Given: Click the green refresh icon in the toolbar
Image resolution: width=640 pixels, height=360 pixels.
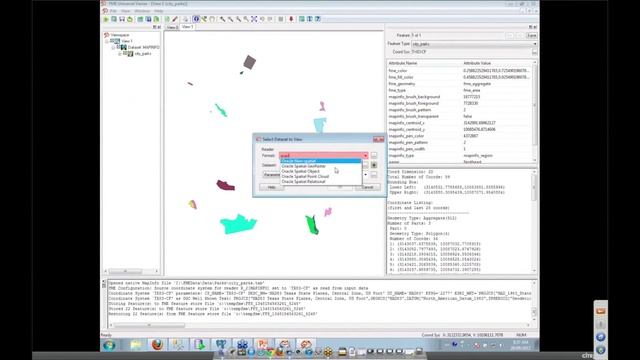Looking at the screenshot, I should pos(130,19).
